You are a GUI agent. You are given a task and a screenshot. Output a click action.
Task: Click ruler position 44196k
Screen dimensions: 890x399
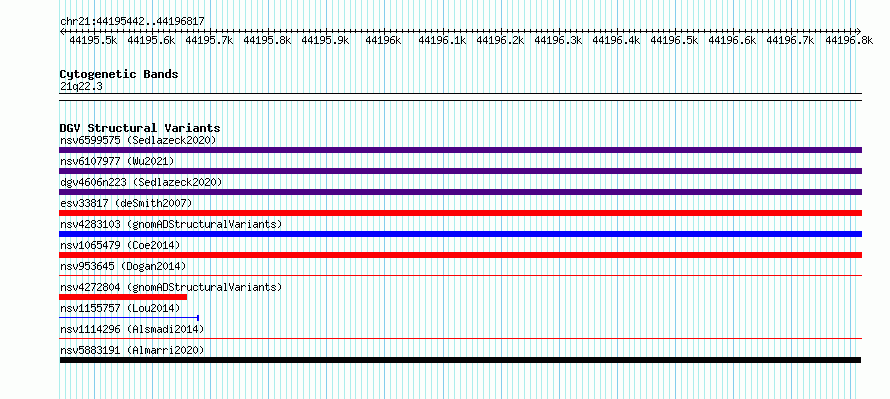[x=383, y=40]
